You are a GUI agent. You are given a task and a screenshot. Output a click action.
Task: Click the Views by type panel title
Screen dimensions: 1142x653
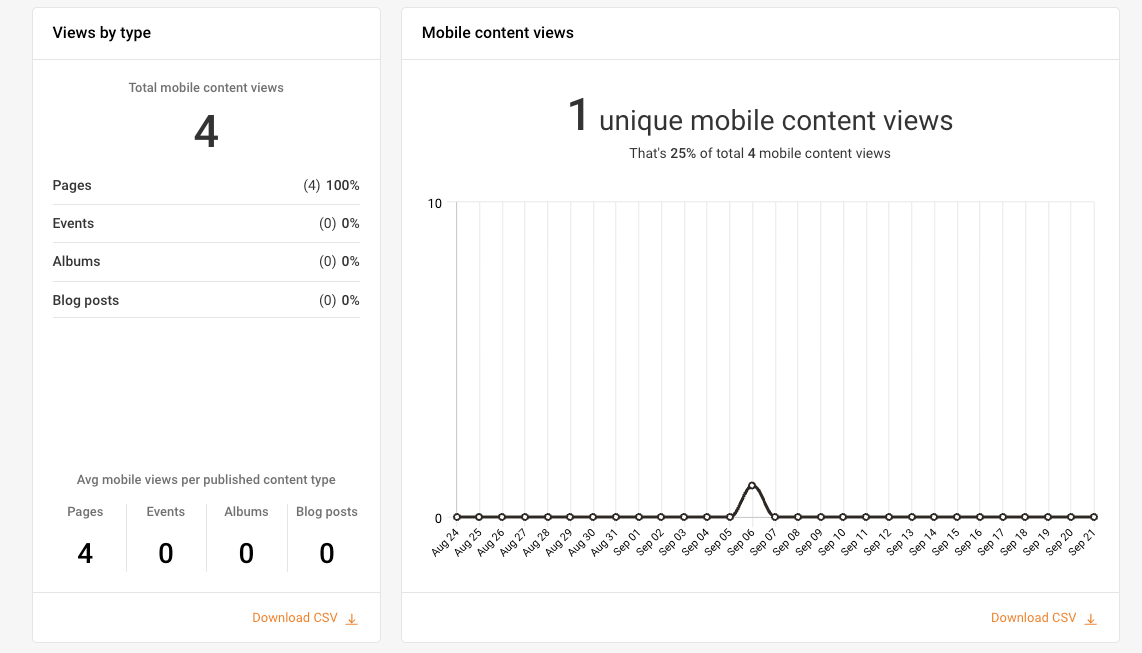(101, 32)
